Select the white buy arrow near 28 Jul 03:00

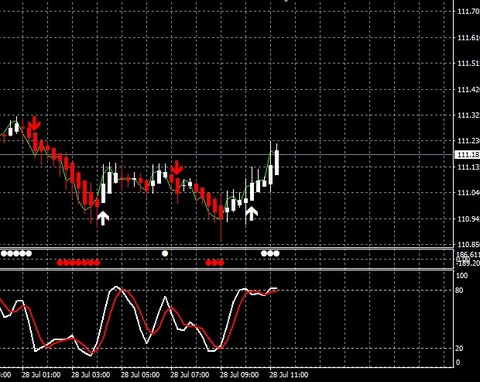click(x=103, y=218)
